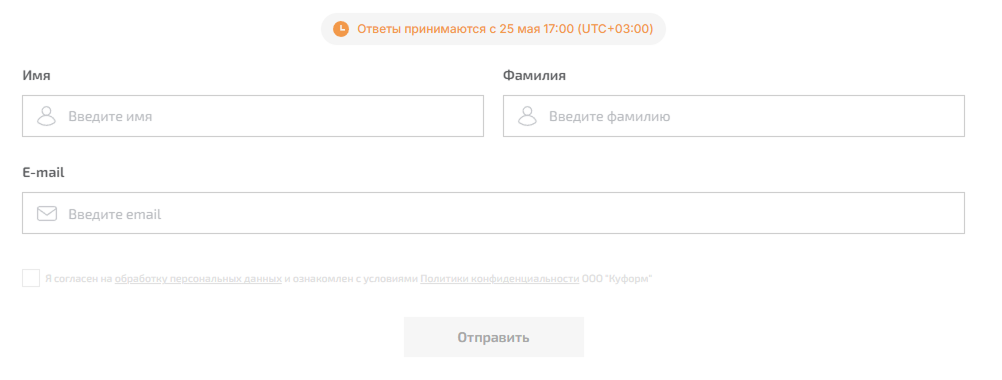The height and width of the screenshot is (380, 1002).
Task: Open the "обработку персональных данных" link
Action: tap(198, 279)
